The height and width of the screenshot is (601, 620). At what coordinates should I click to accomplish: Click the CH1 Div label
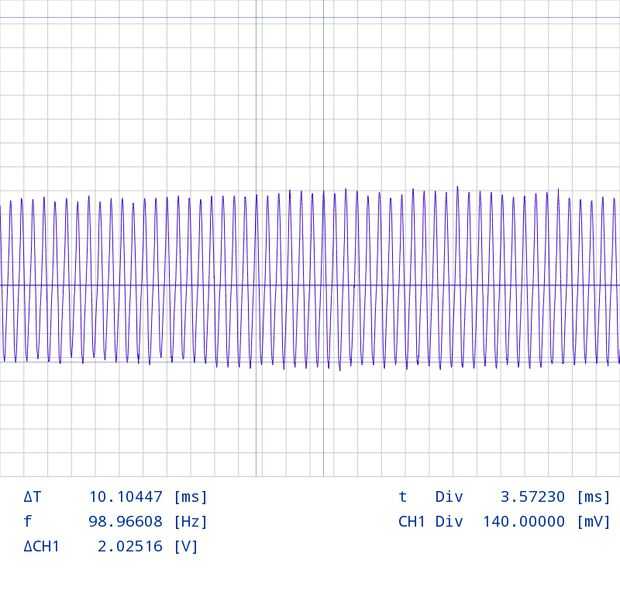(431, 522)
